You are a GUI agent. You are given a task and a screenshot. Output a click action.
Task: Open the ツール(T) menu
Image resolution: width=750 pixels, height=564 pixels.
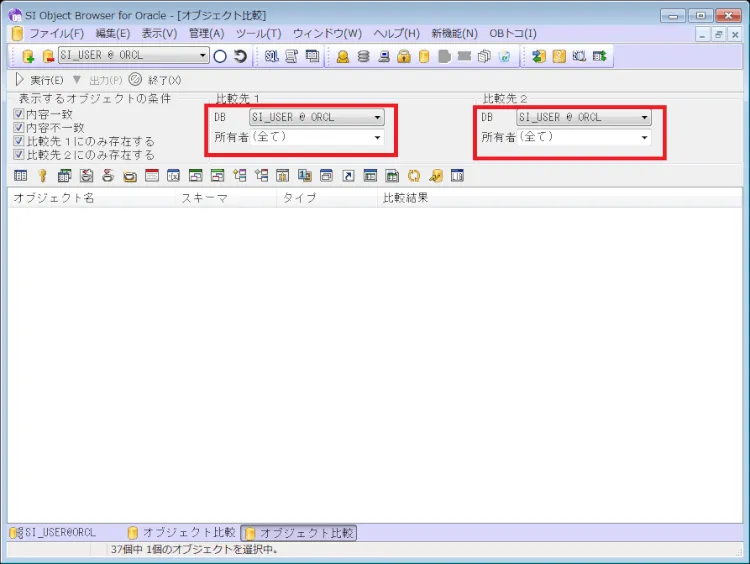[x=258, y=33]
